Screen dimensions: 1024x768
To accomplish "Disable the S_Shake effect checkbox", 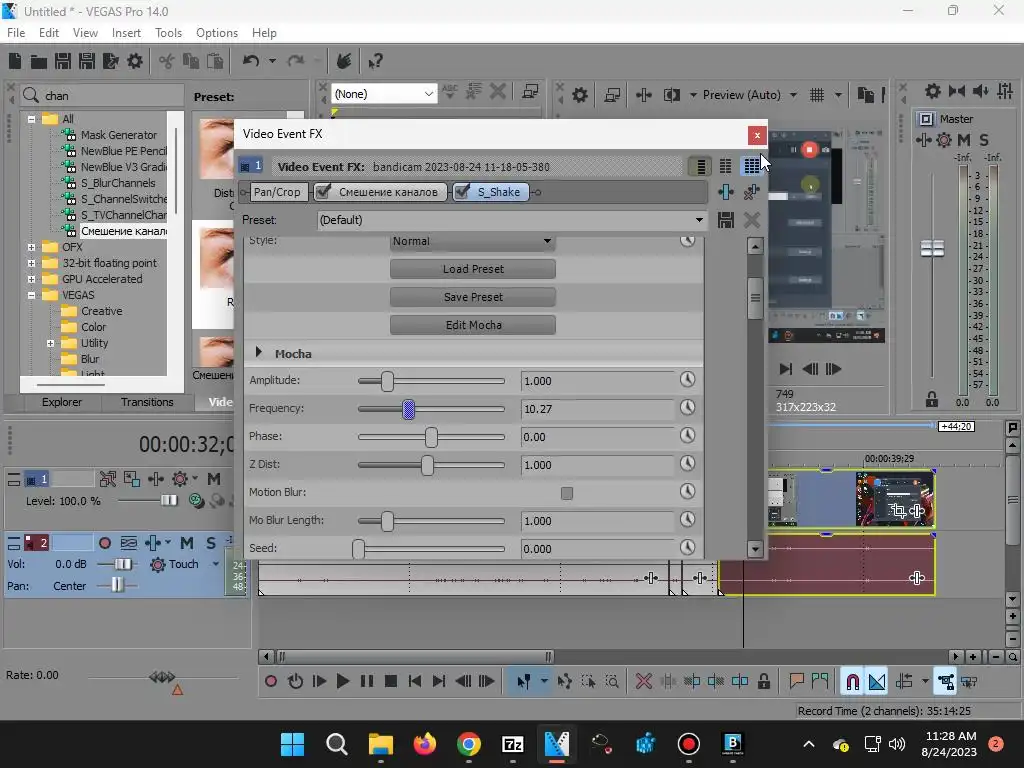I will click(x=462, y=192).
